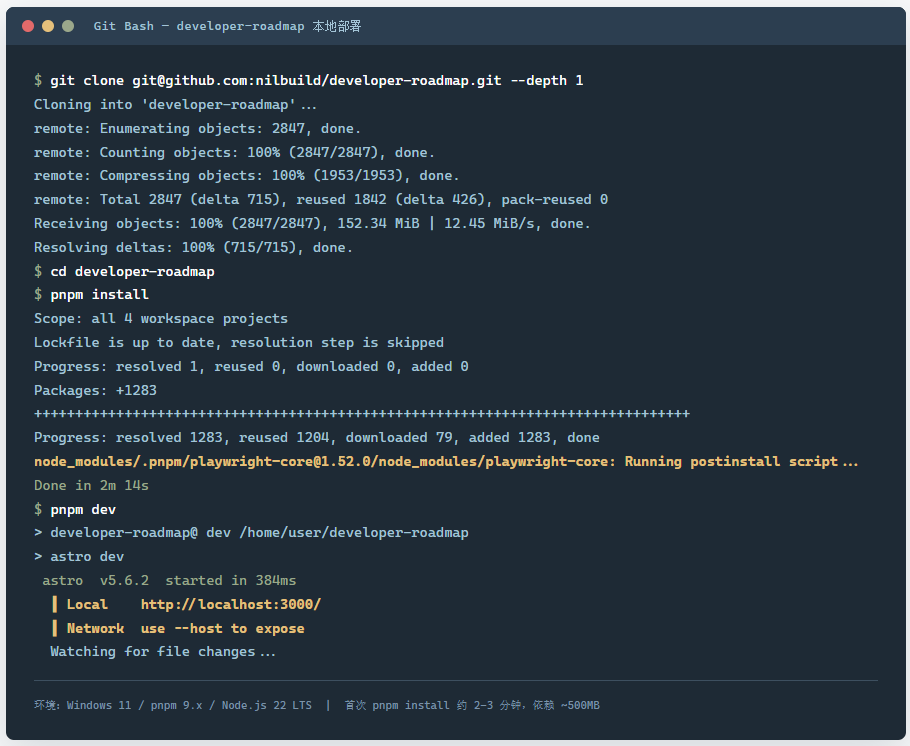910x746 pixels.
Task: Click the 'pnpm install' command
Action: click(x=91, y=295)
